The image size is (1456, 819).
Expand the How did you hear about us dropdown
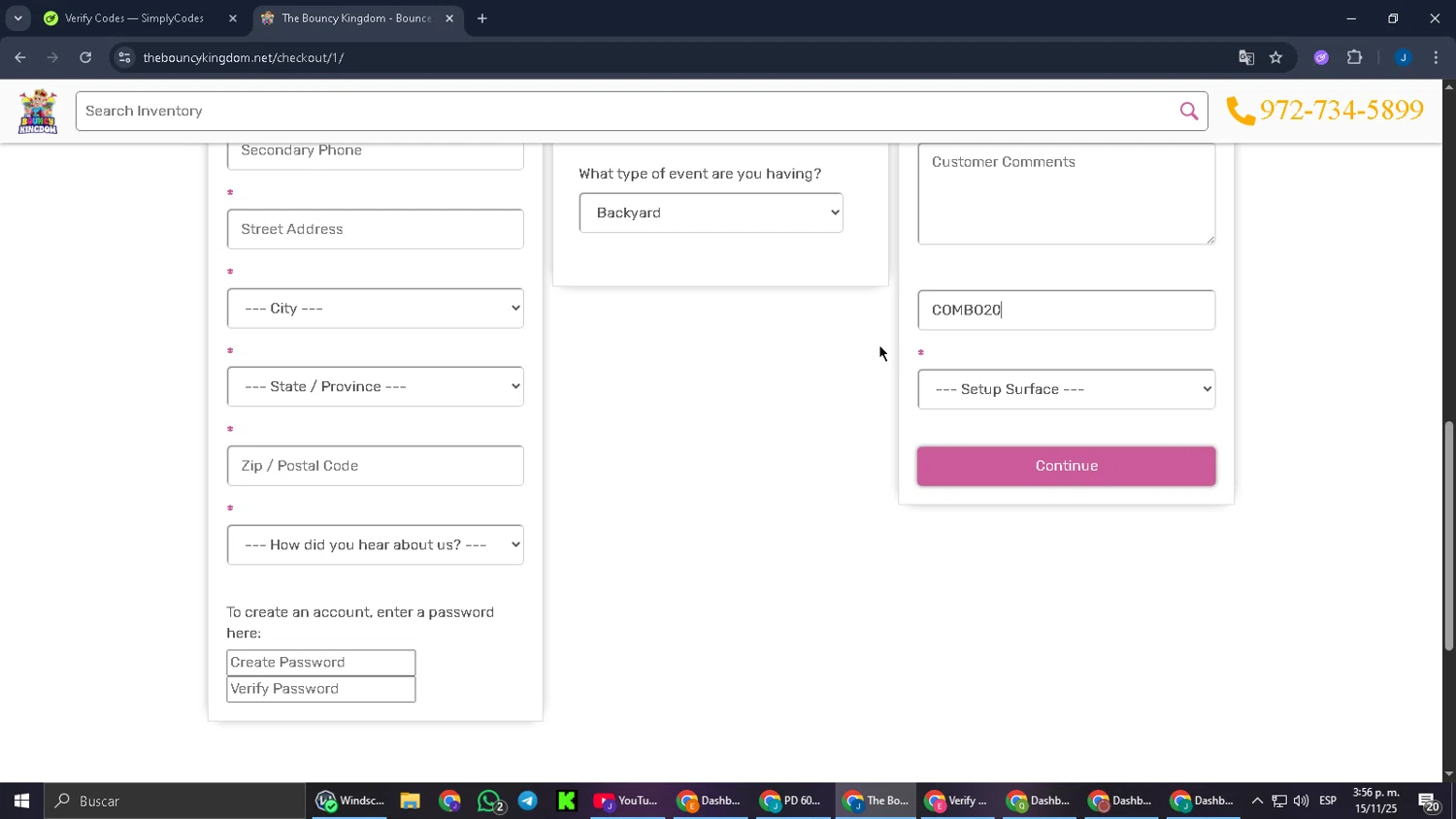(376, 544)
